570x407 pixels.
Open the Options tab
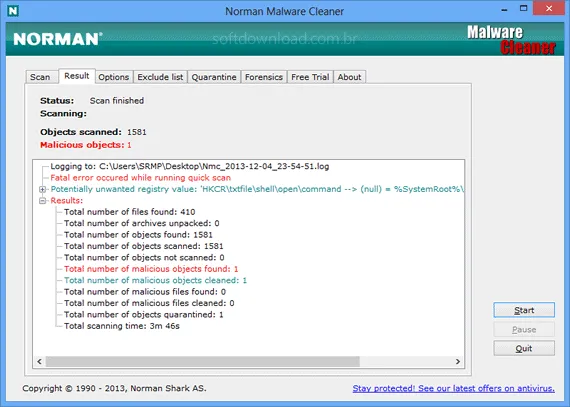[114, 77]
